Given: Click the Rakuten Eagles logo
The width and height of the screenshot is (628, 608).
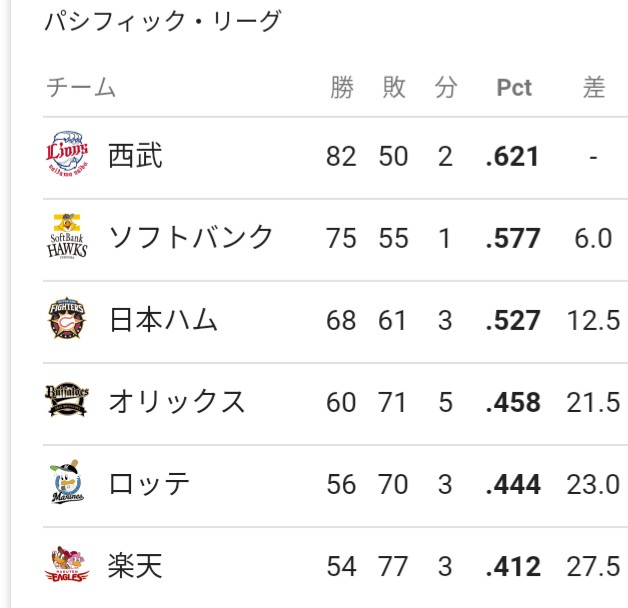Looking at the screenshot, I should [x=67, y=564].
